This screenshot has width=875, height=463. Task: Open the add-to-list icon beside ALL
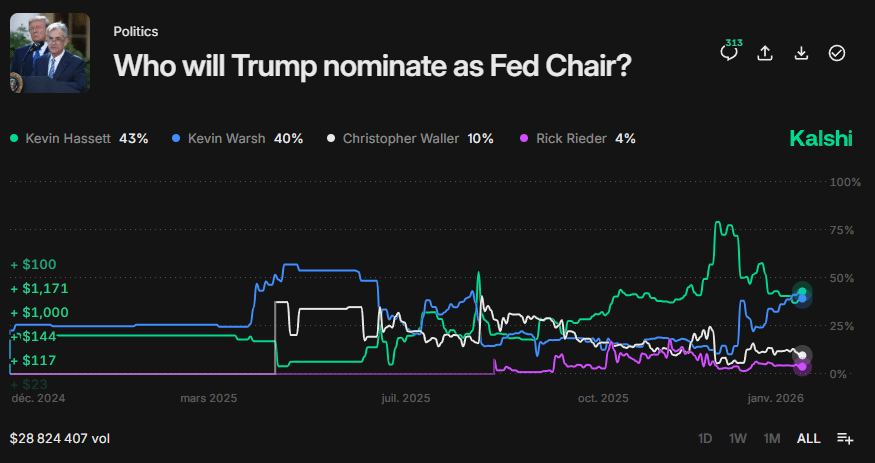click(x=845, y=438)
